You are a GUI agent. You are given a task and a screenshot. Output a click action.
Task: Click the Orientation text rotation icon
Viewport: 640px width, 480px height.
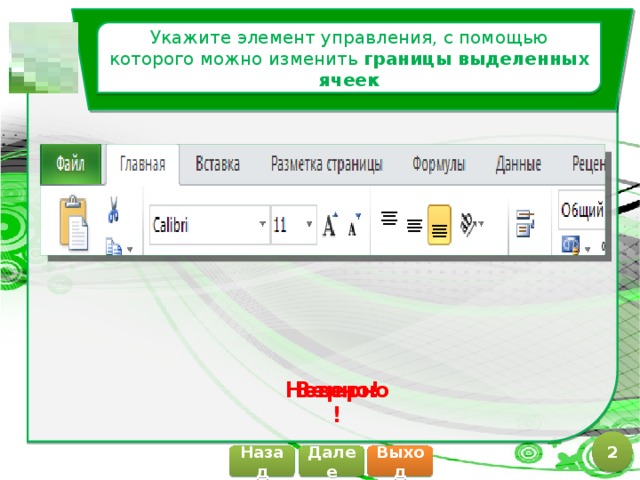468,224
